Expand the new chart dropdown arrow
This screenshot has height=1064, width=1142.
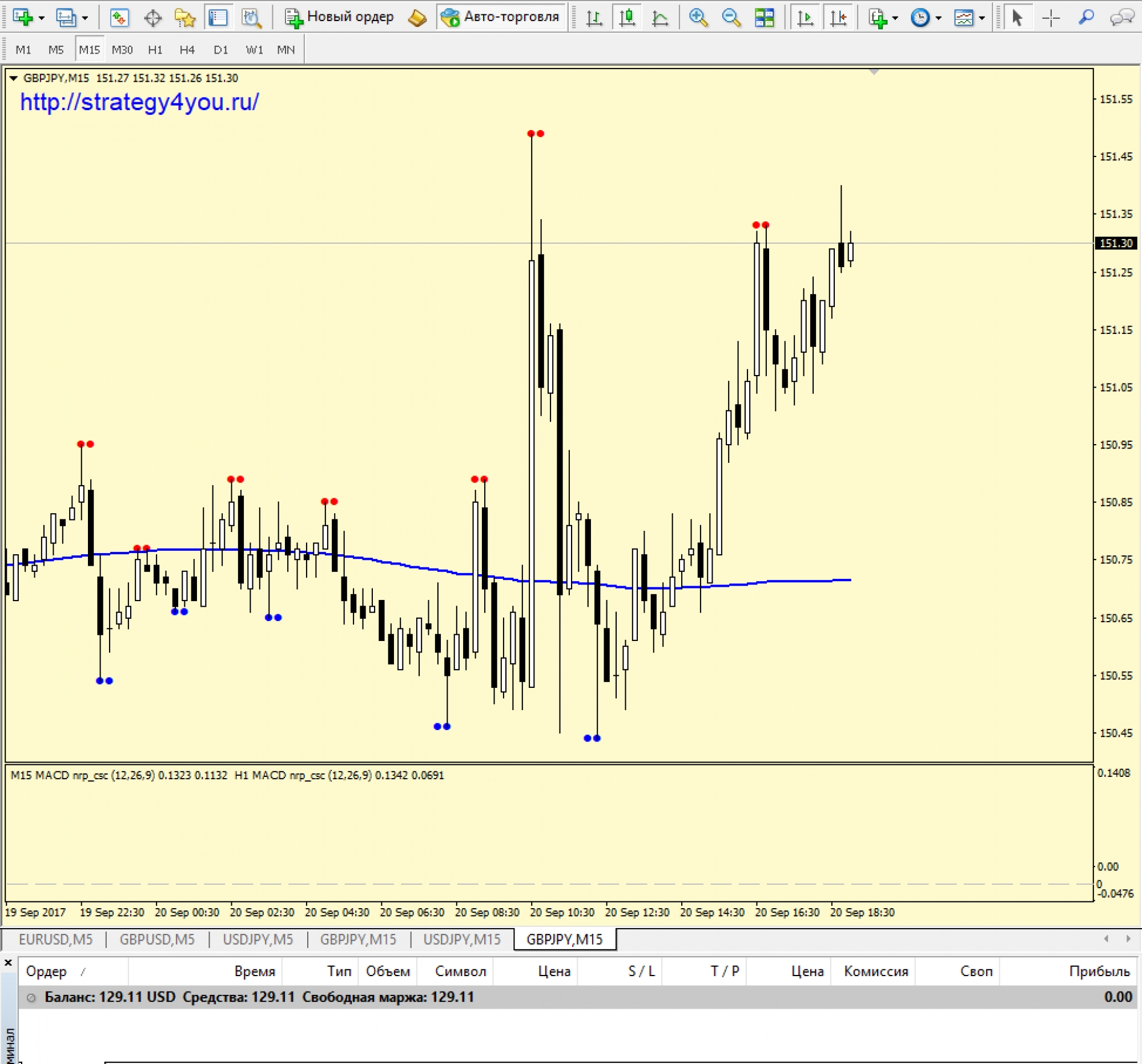(x=41, y=18)
